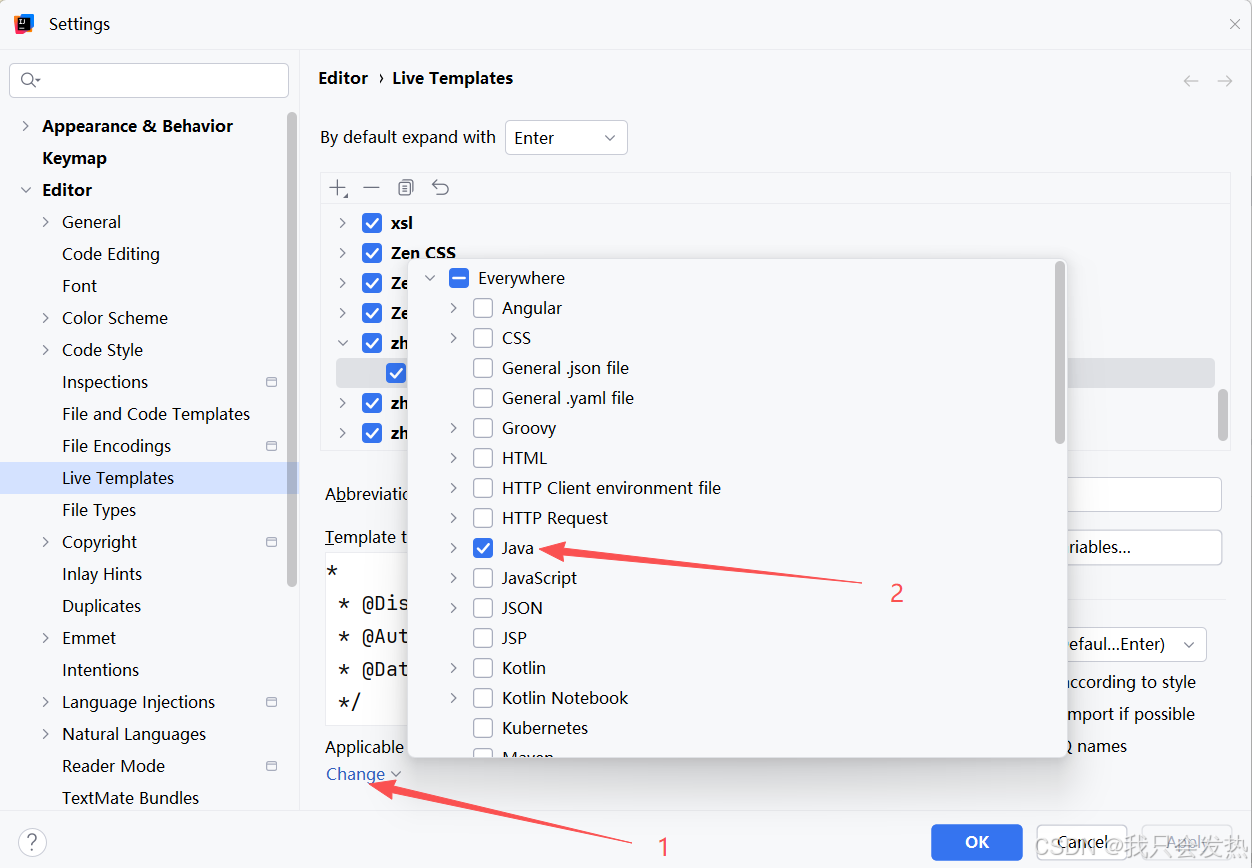Open help with the question mark icon
The image size is (1252, 868).
click(32, 842)
